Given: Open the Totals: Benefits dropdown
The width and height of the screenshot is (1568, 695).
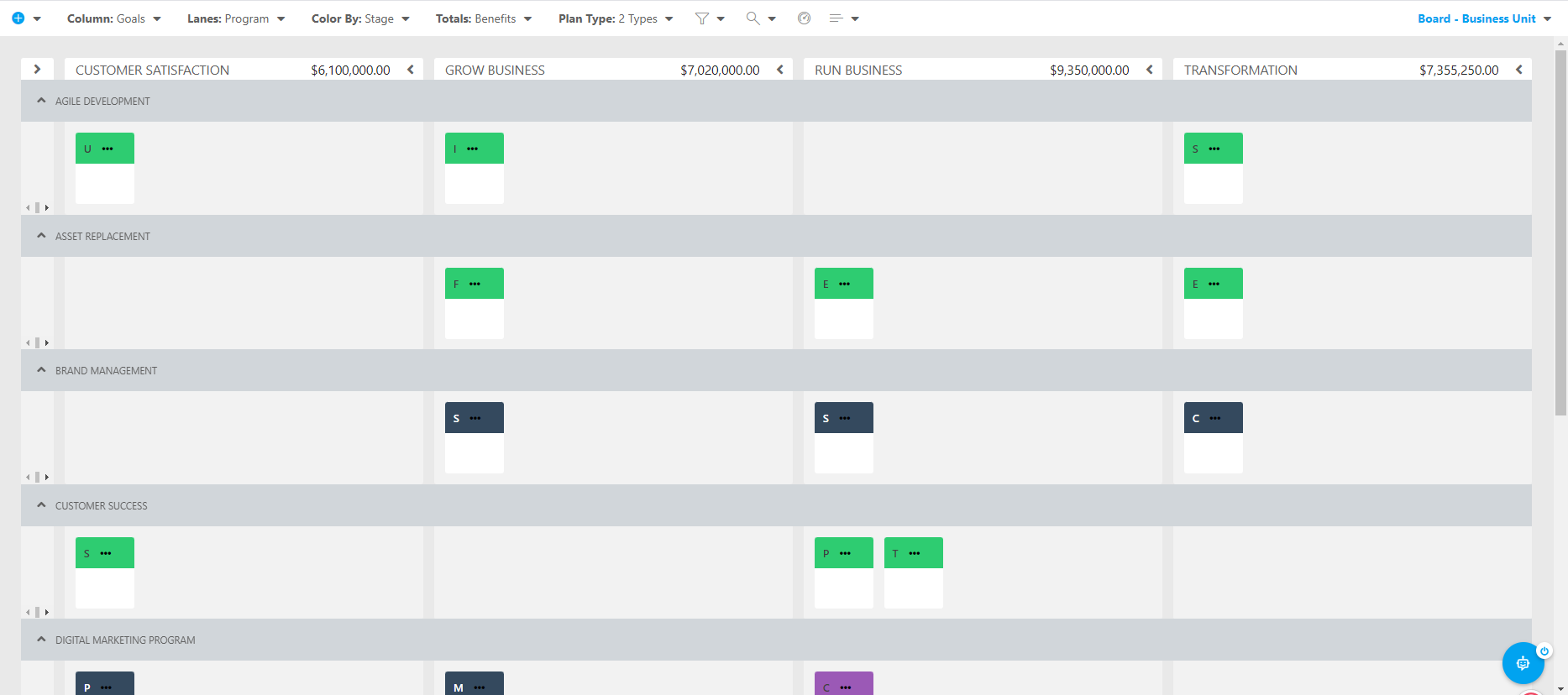Looking at the screenshot, I should click(x=484, y=18).
